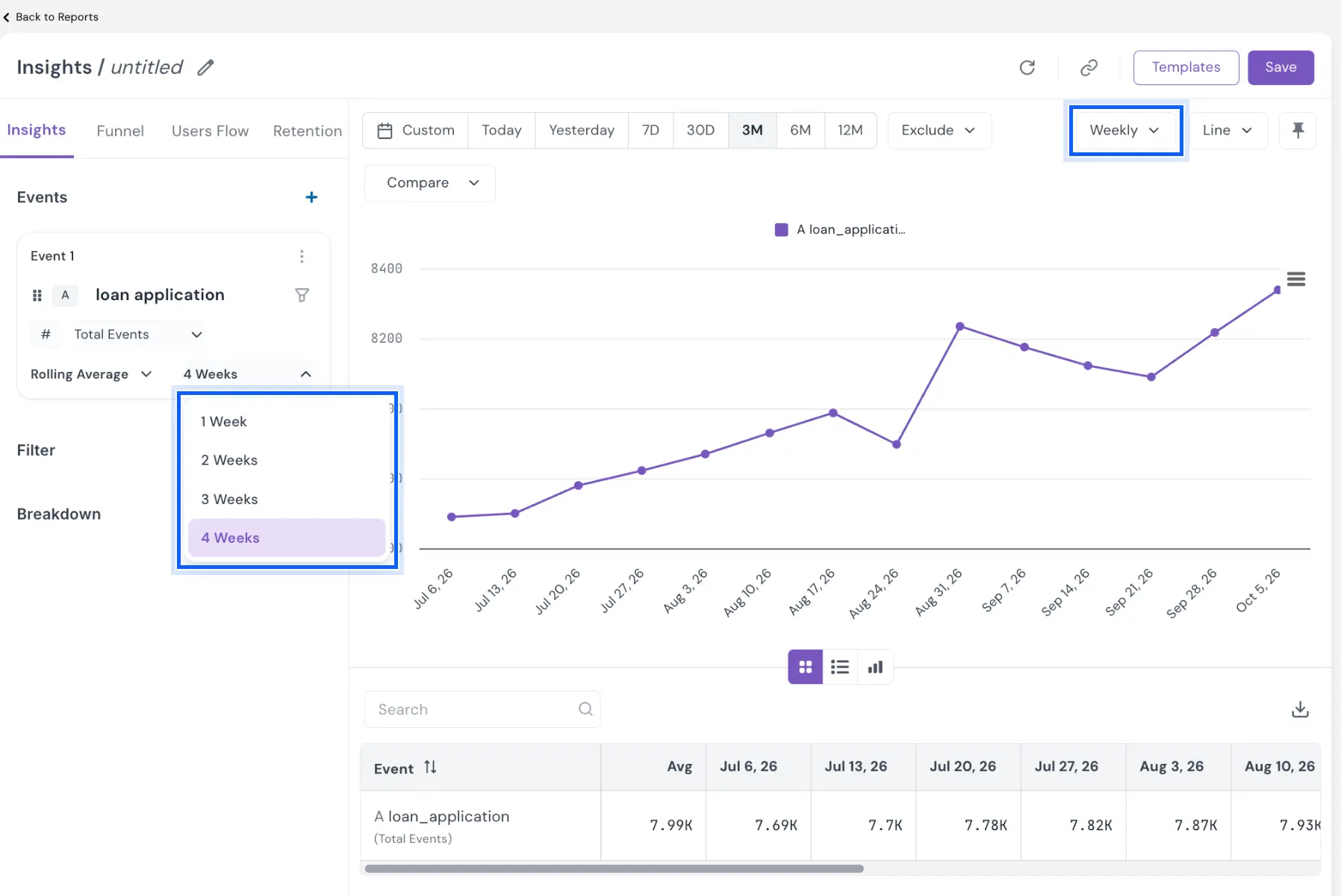Add a new event with plus icon

(x=311, y=197)
